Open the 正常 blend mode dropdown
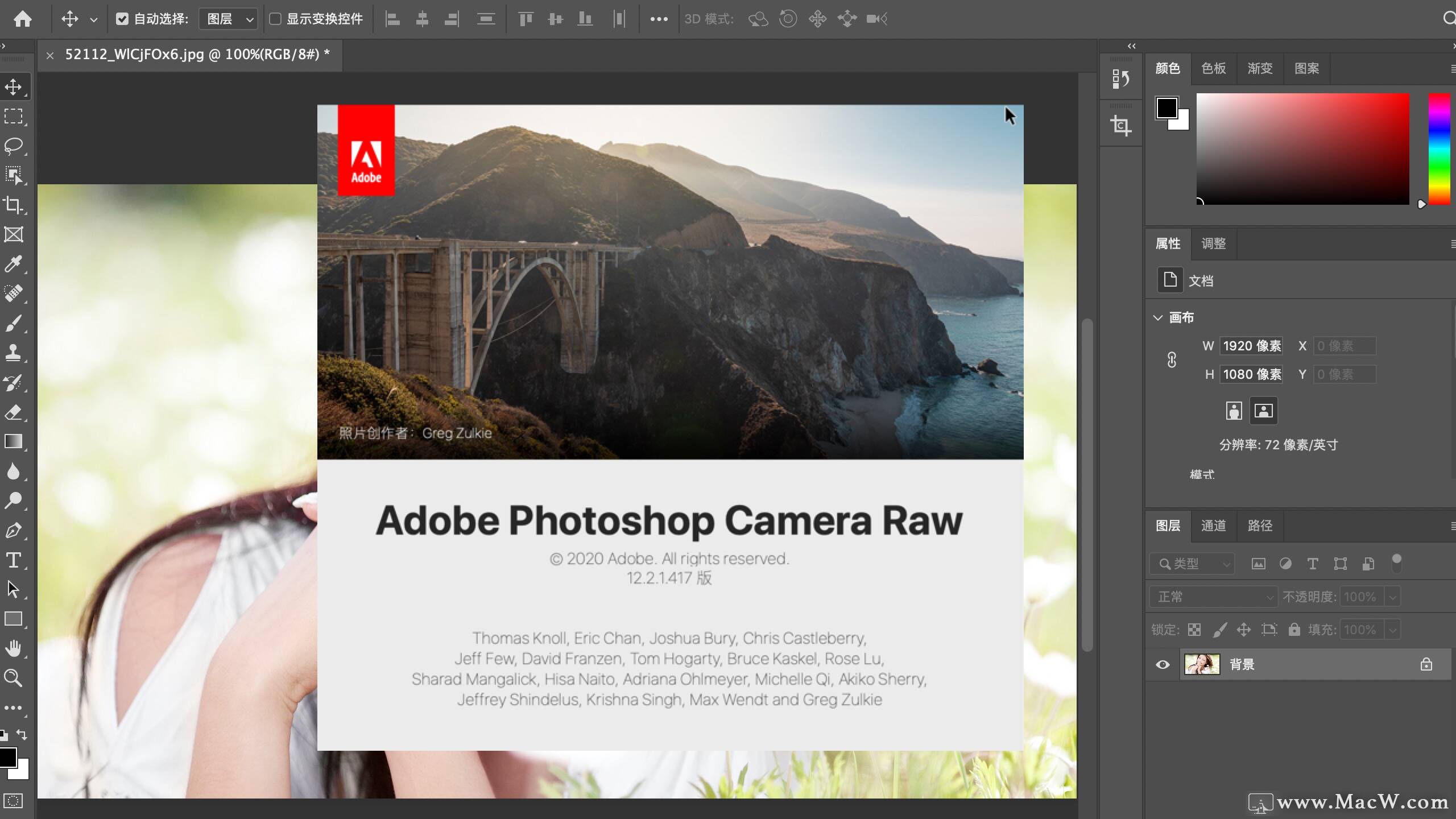 coord(1213,597)
